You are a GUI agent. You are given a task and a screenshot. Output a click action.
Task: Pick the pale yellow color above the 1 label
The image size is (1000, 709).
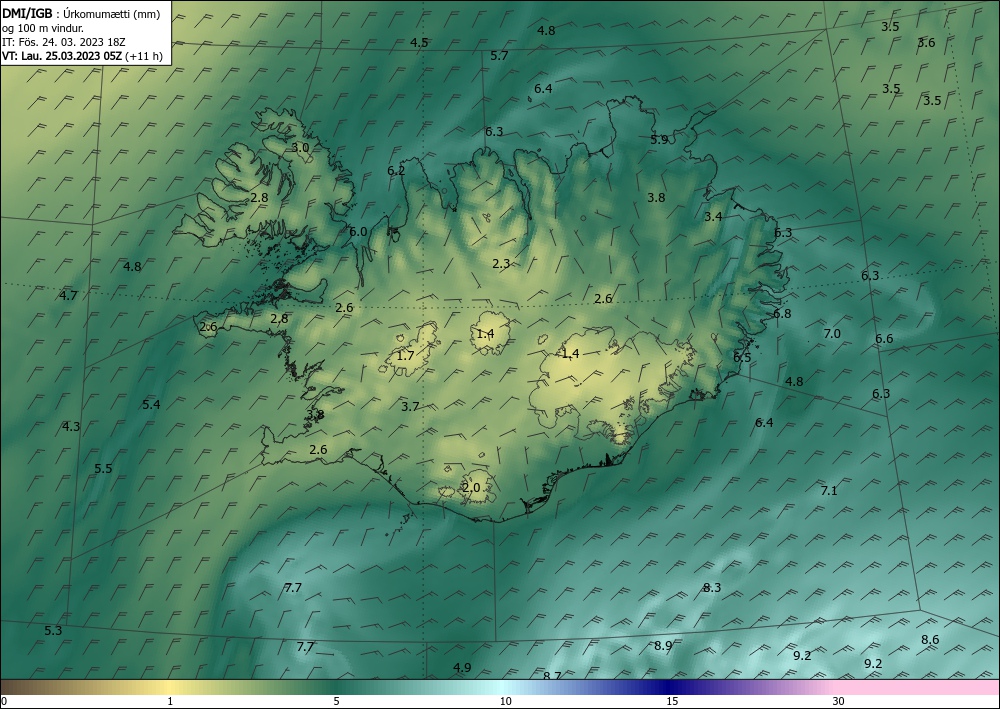(170, 687)
